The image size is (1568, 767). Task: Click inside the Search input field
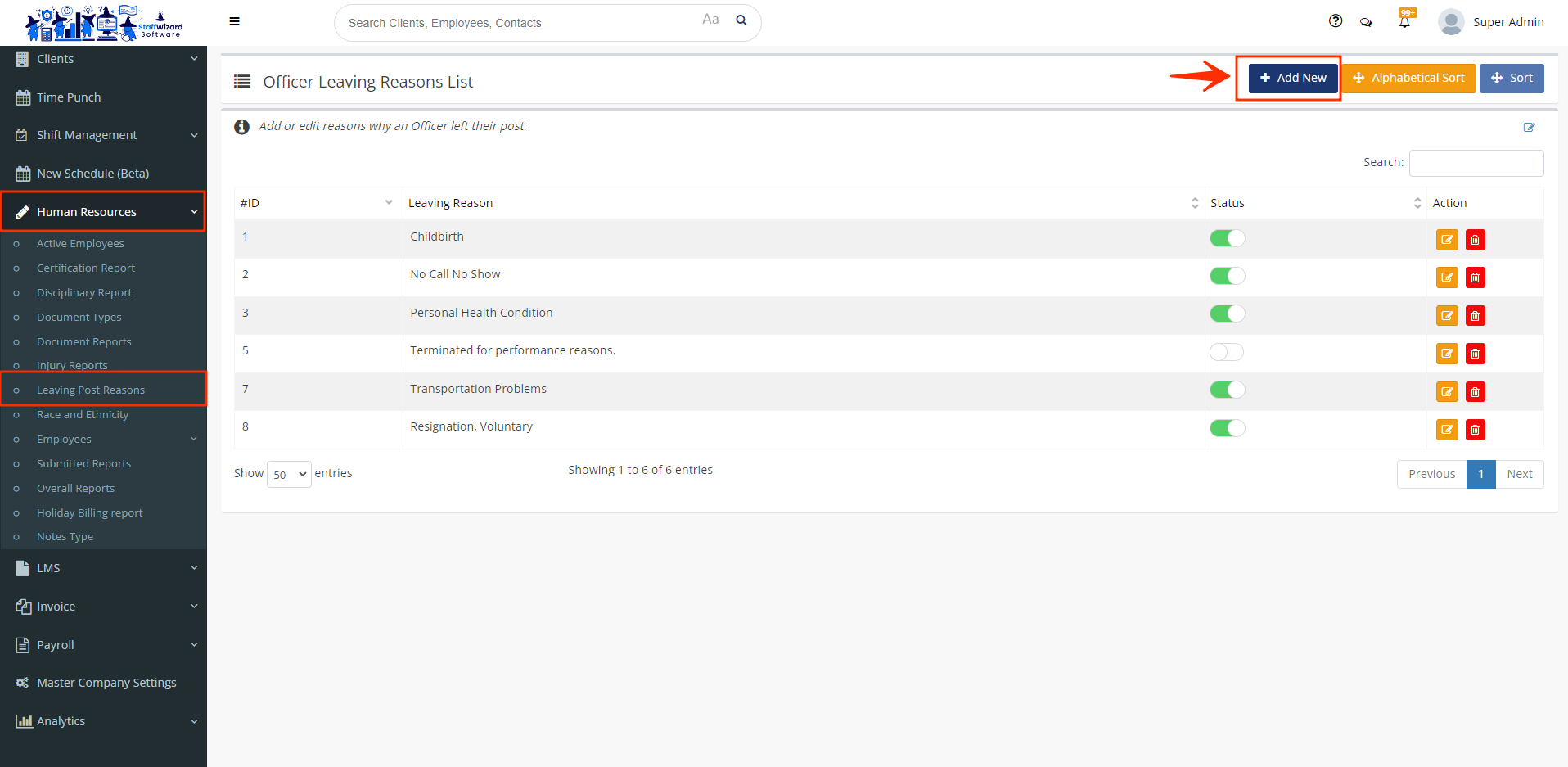[1476, 163]
